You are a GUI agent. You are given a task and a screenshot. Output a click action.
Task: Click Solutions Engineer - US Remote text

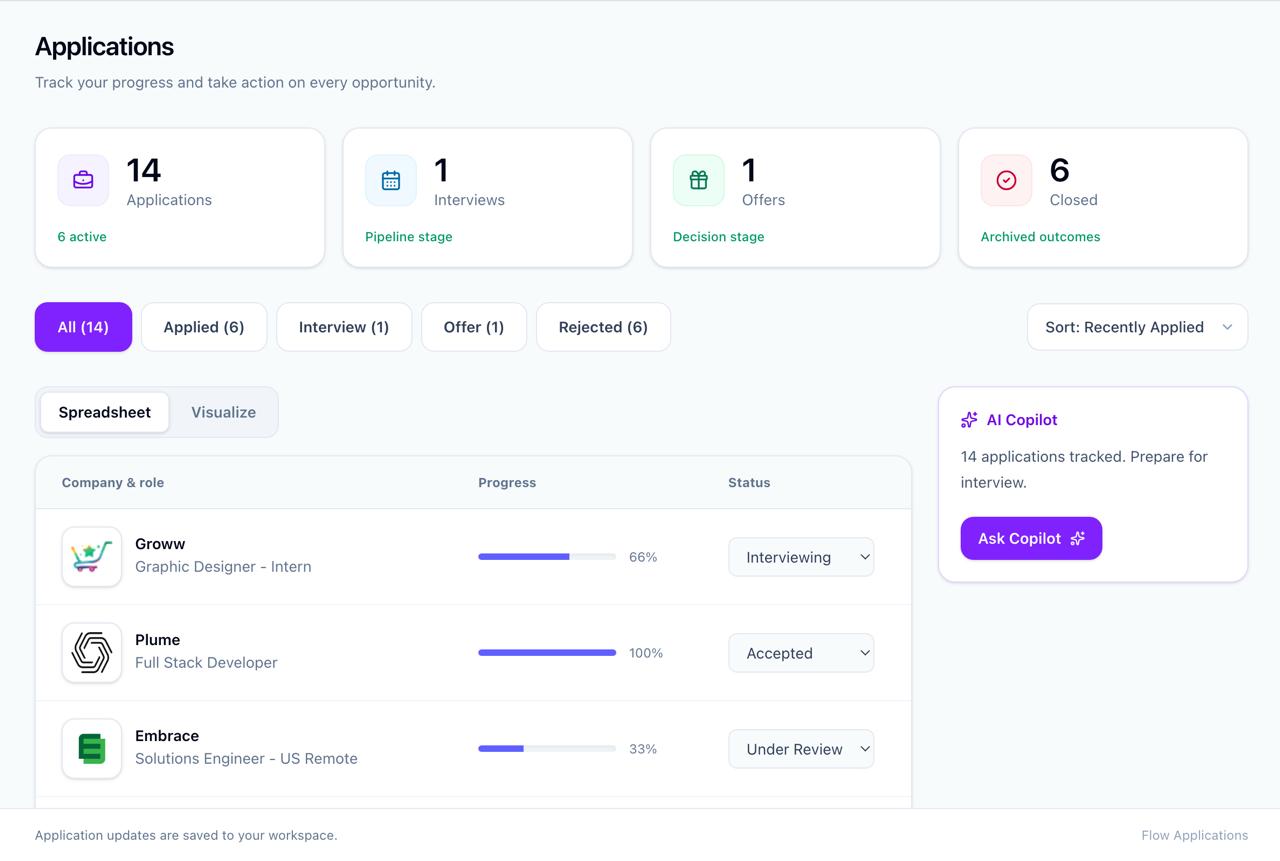coord(246,759)
